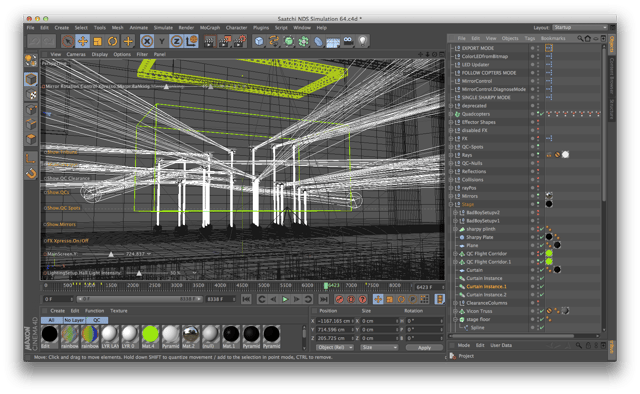Open the Edit Render Settings gear clapperboard

coord(240,41)
